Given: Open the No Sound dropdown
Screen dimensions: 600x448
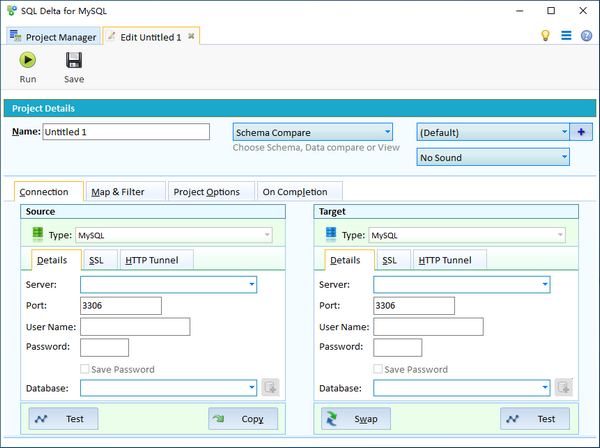Looking at the screenshot, I should click(x=492, y=157).
